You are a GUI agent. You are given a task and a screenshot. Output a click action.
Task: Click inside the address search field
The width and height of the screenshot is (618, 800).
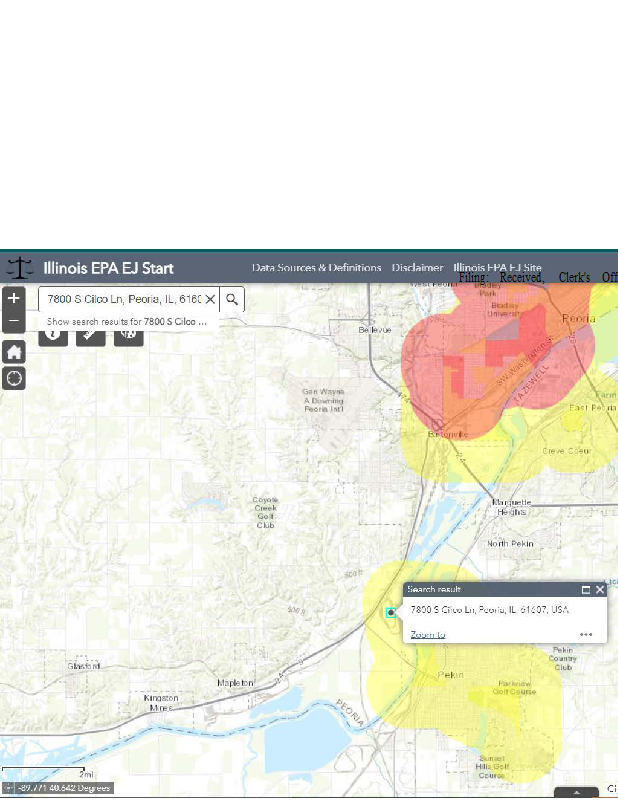(x=124, y=299)
